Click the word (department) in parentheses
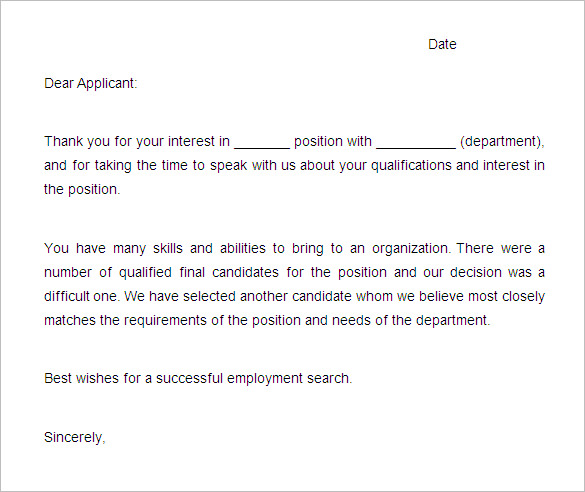 500,142
